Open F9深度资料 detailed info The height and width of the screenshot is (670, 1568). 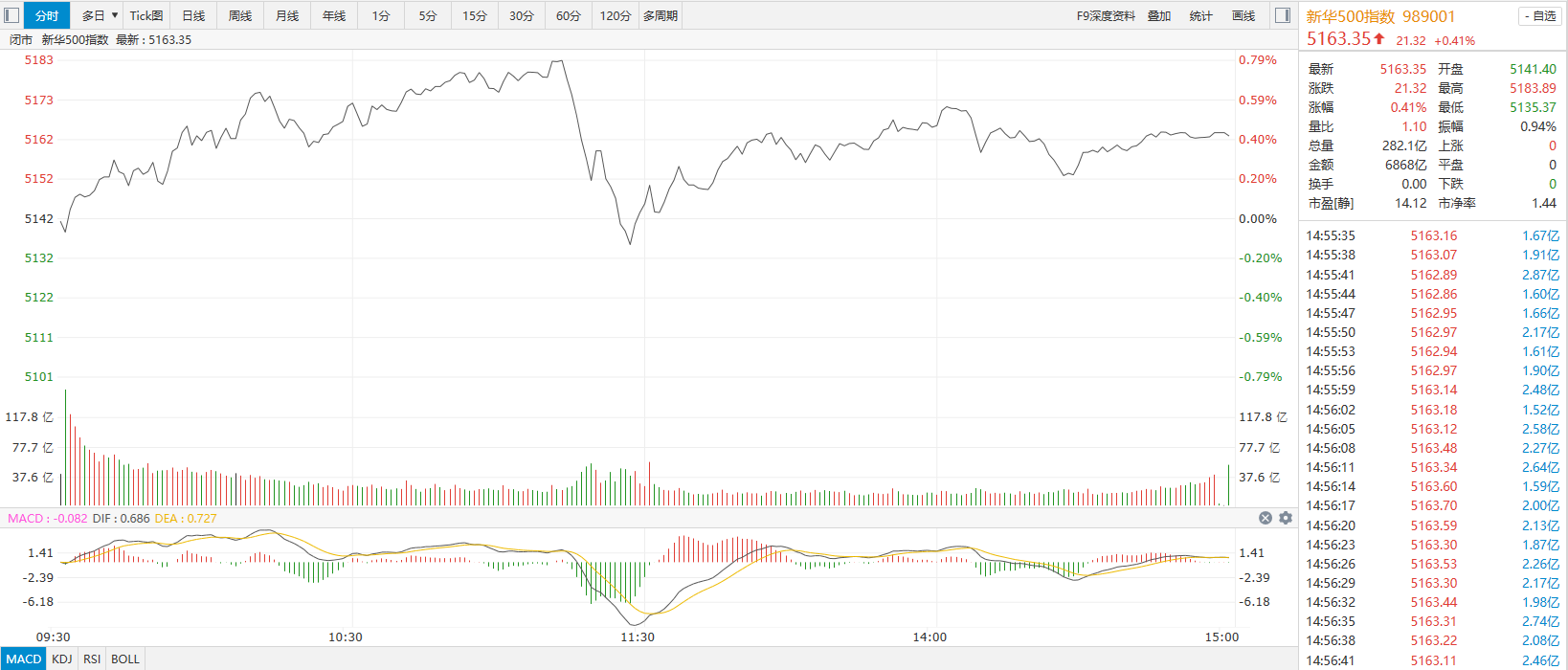tap(1106, 16)
